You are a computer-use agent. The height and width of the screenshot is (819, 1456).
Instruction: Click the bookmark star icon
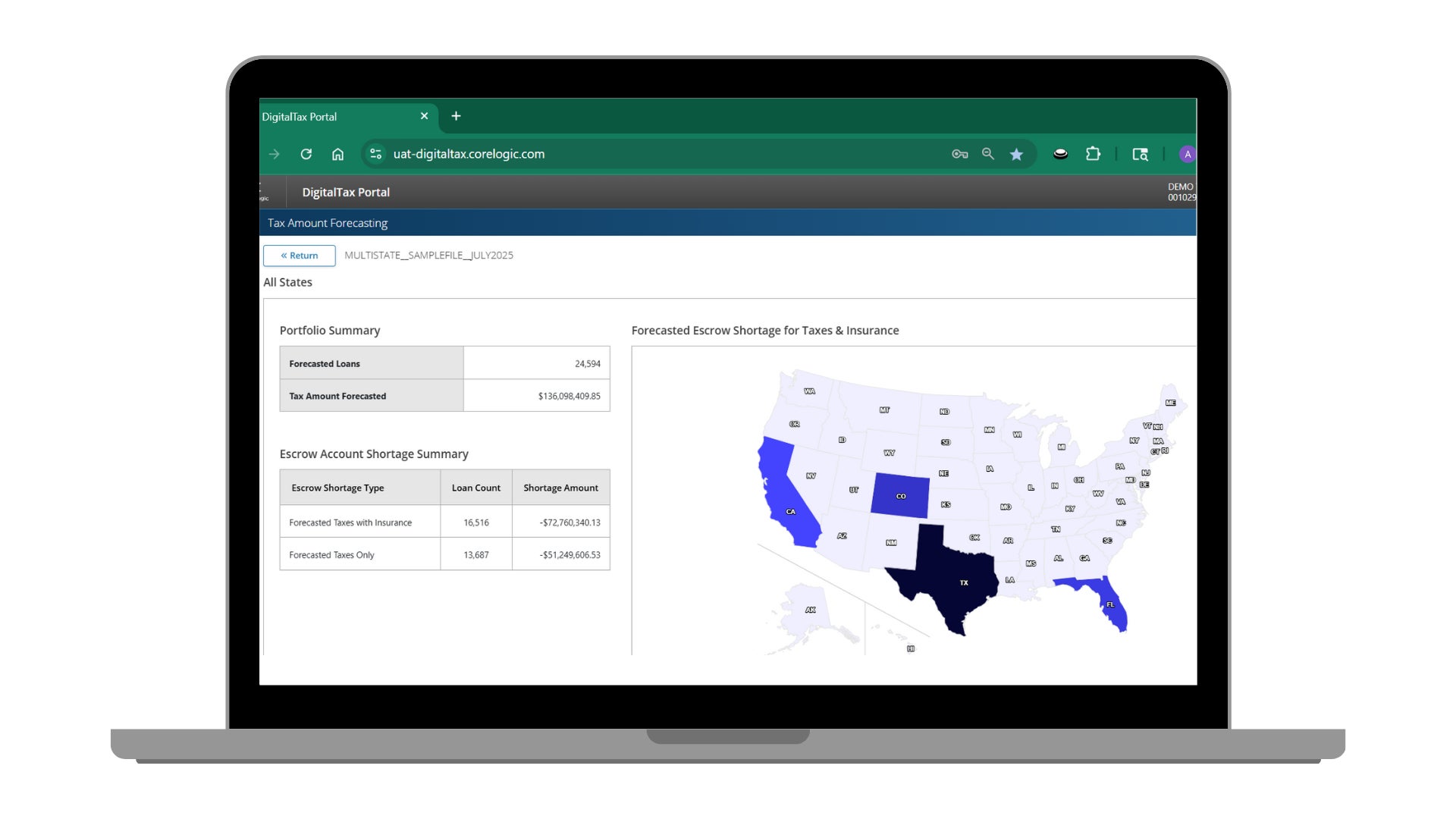[1016, 155]
